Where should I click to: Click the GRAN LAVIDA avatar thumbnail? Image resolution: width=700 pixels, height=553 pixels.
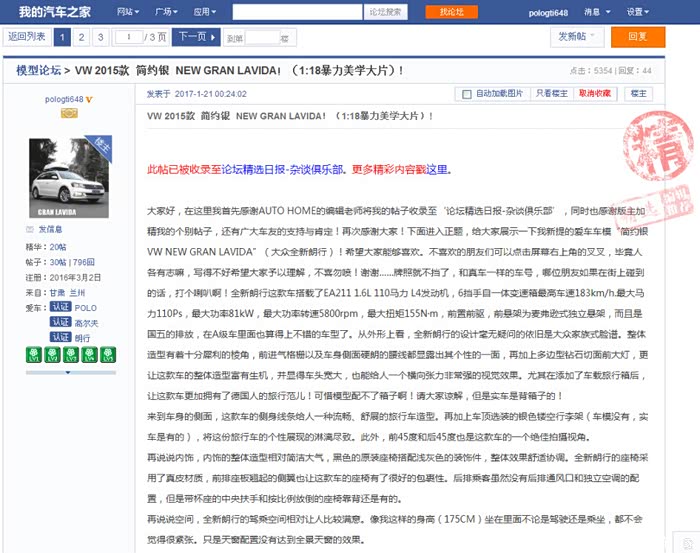68,178
